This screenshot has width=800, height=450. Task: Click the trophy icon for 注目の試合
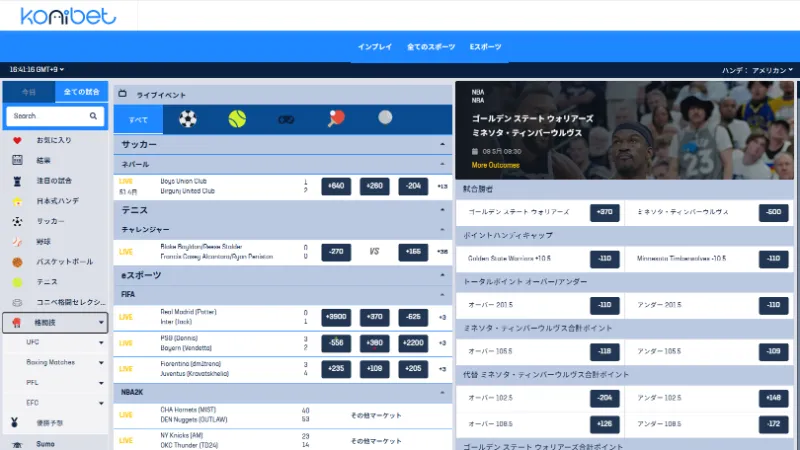(x=17, y=181)
